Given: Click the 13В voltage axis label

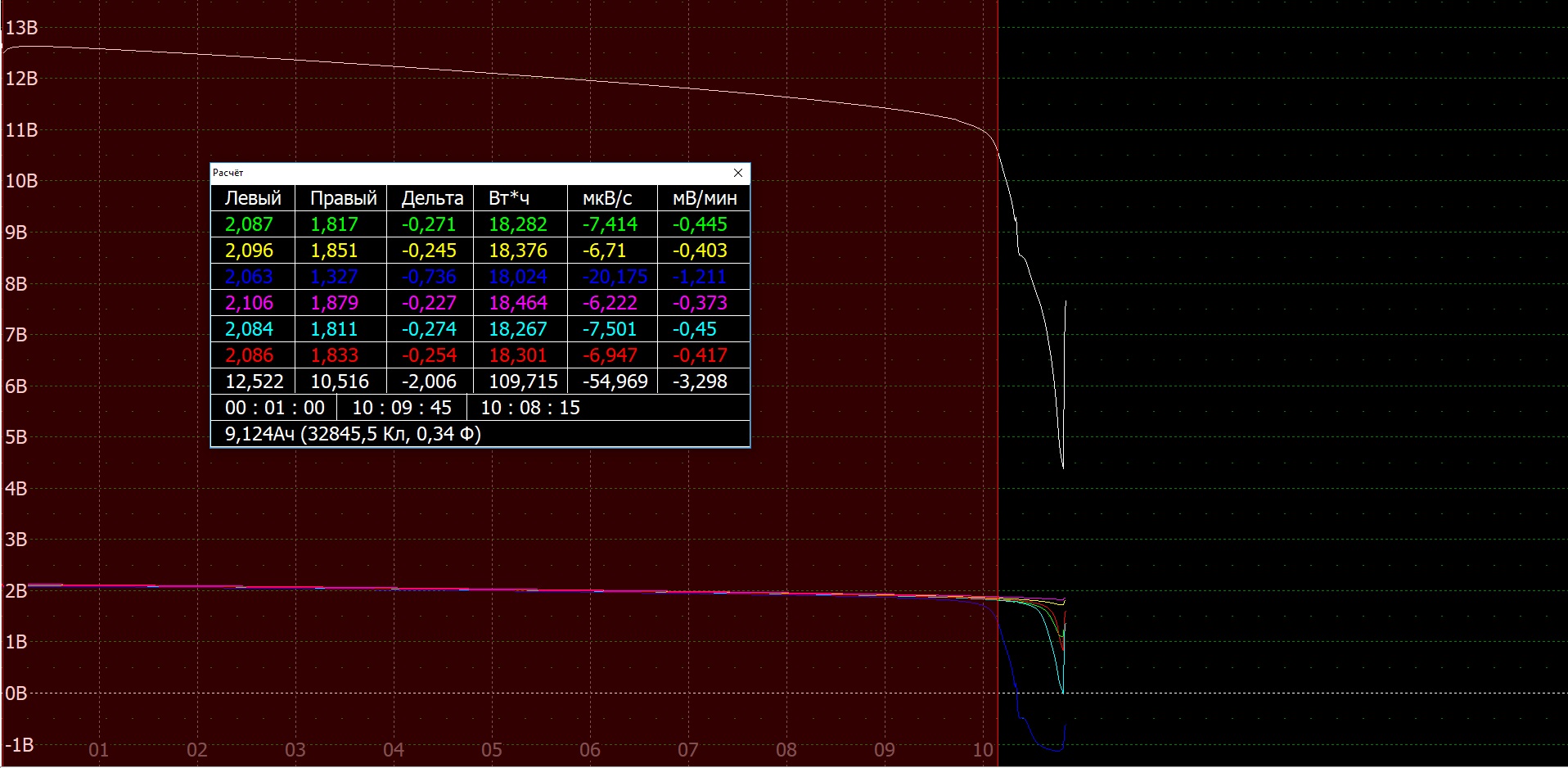Looking at the screenshot, I should coord(21,28).
